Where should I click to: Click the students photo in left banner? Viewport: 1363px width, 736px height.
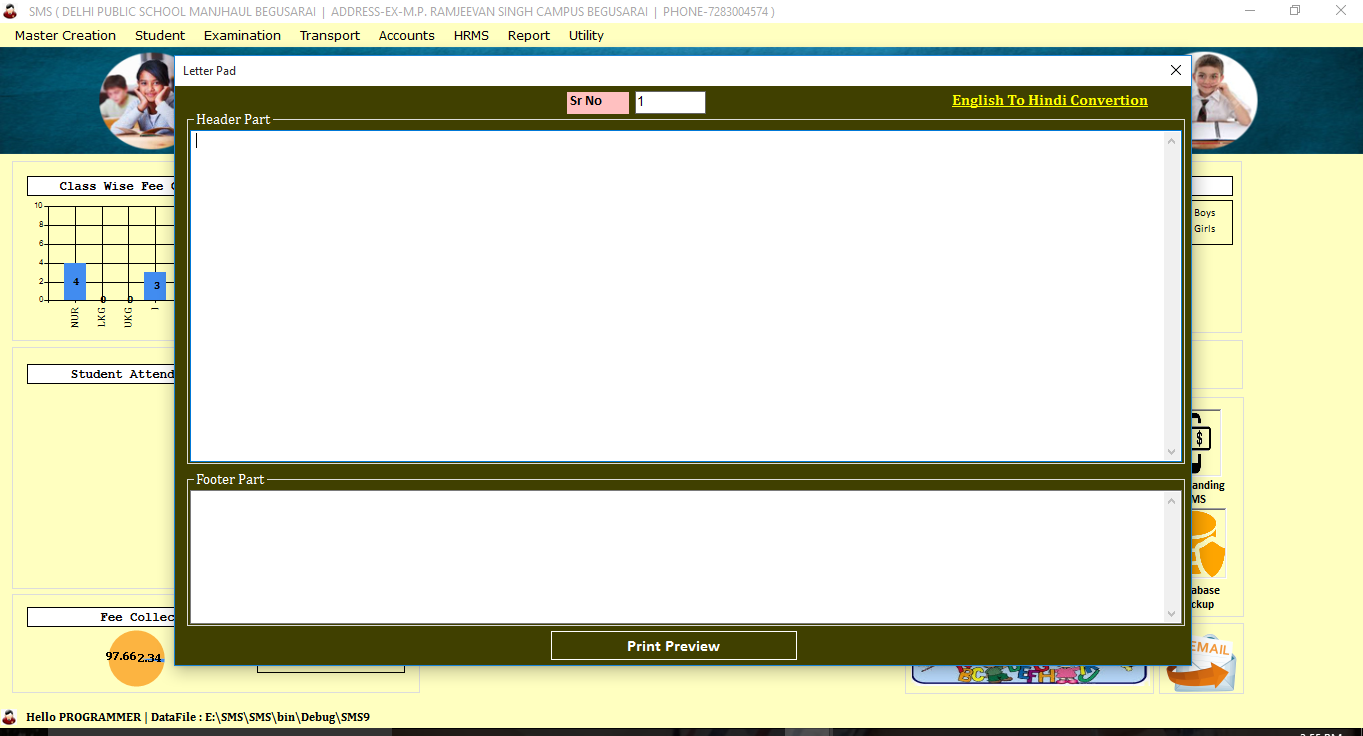tap(138, 98)
